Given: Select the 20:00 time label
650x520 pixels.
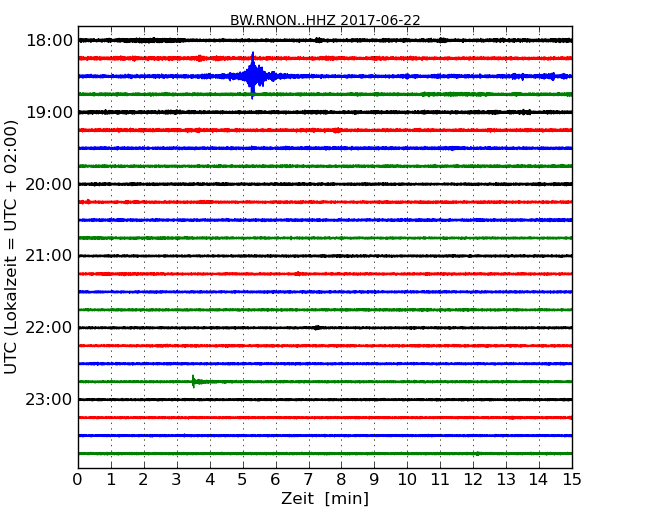Looking at the screenshot, I should [x=49, y=184].
